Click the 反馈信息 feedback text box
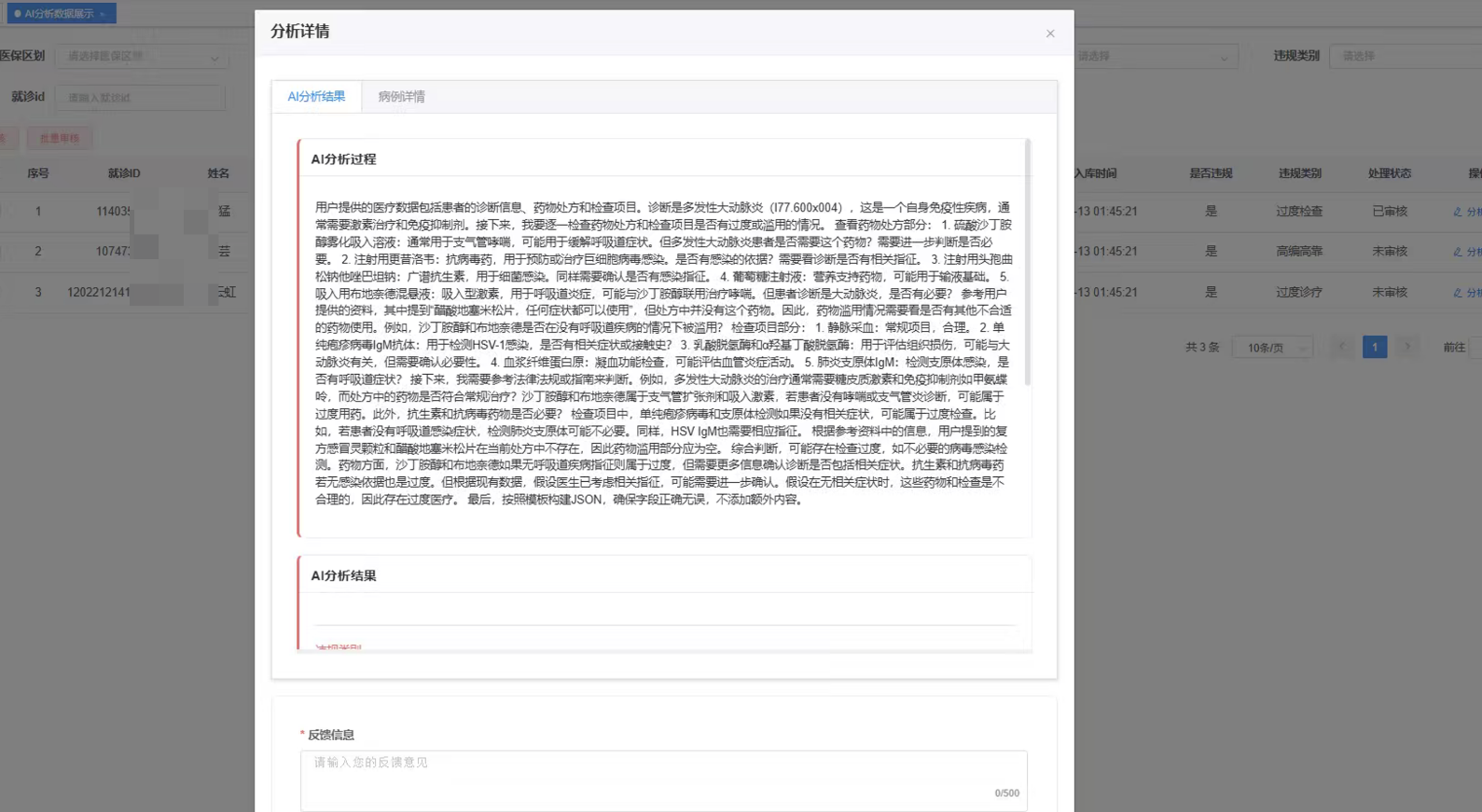Screen dimensions: 1482x812 pos(664,780)
